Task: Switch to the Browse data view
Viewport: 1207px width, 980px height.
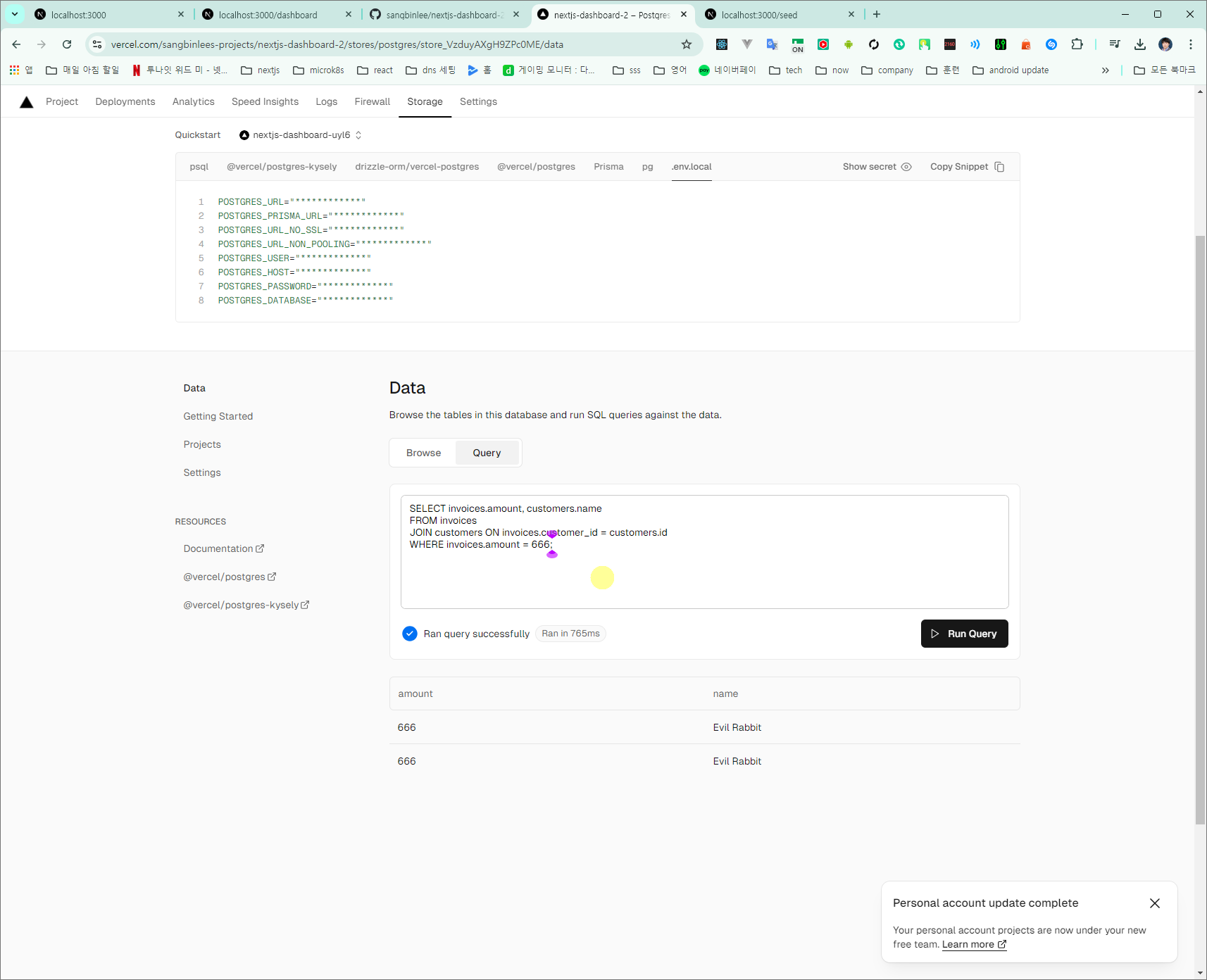Action: pyautogui.click(x=423, y=453)
